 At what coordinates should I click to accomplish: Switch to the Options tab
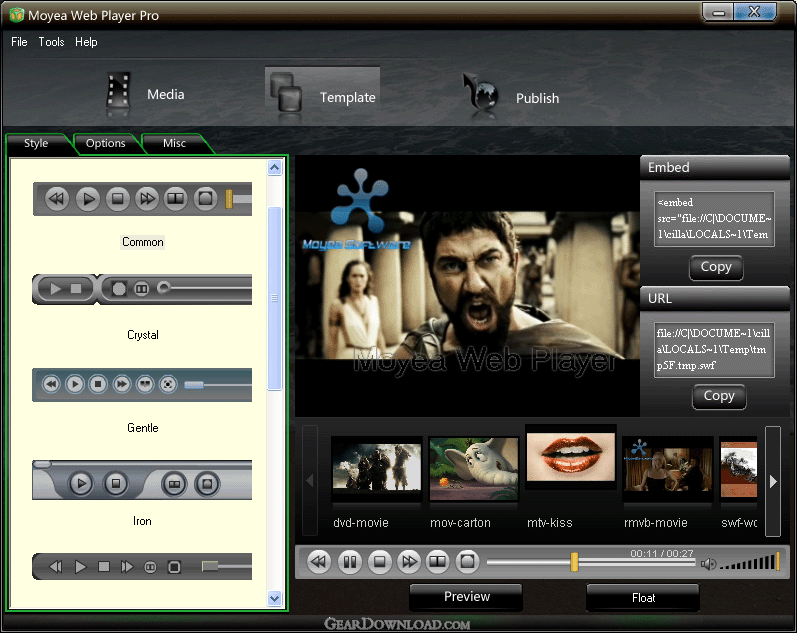point(106,144)
